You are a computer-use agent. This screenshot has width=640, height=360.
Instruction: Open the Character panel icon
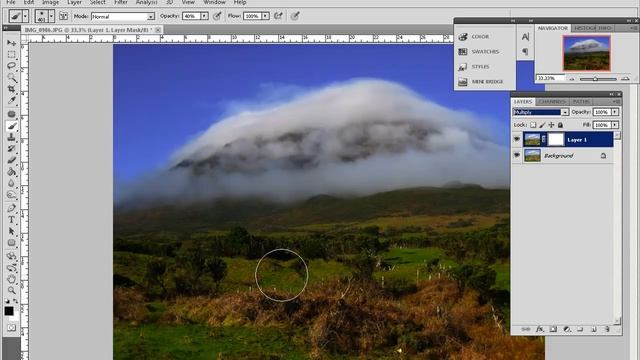525,37
